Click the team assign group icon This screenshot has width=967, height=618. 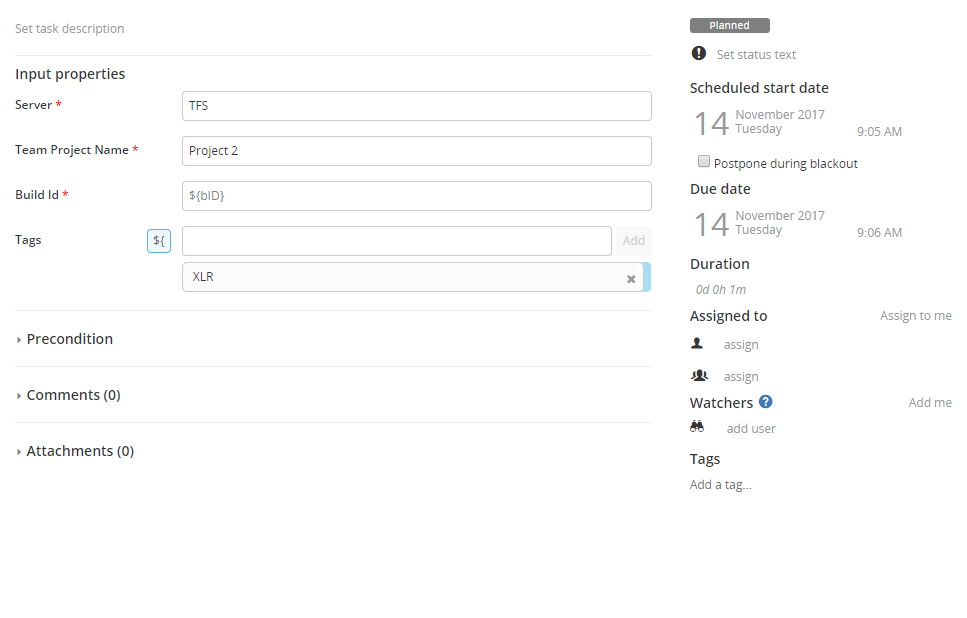(x=699, y=375)
